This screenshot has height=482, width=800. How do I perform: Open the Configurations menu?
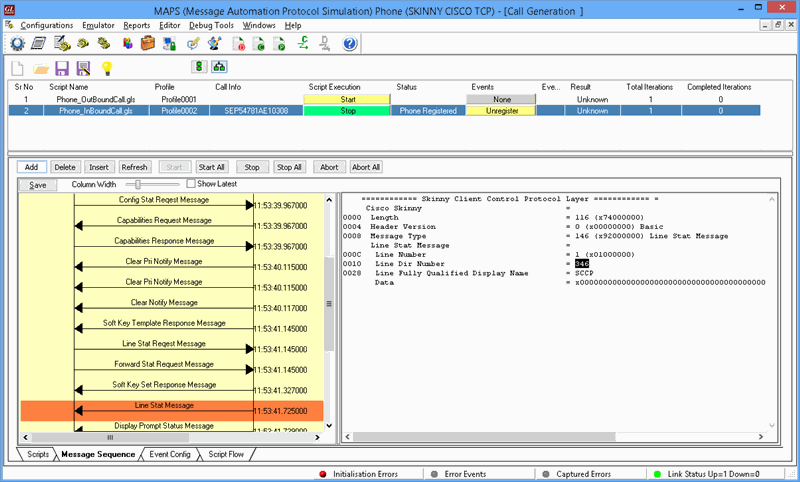46,25
